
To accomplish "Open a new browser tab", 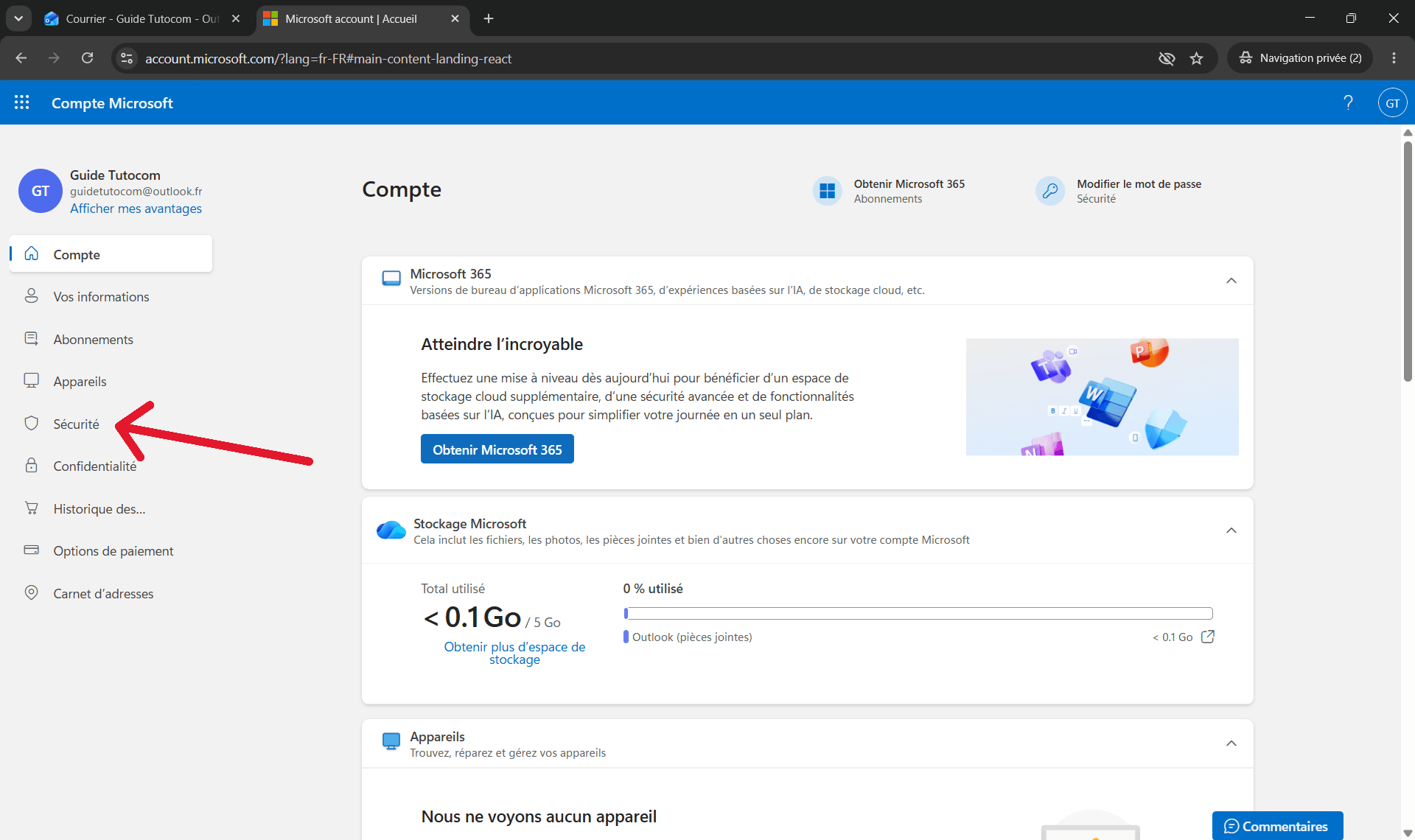I will (x=489, y=18).
